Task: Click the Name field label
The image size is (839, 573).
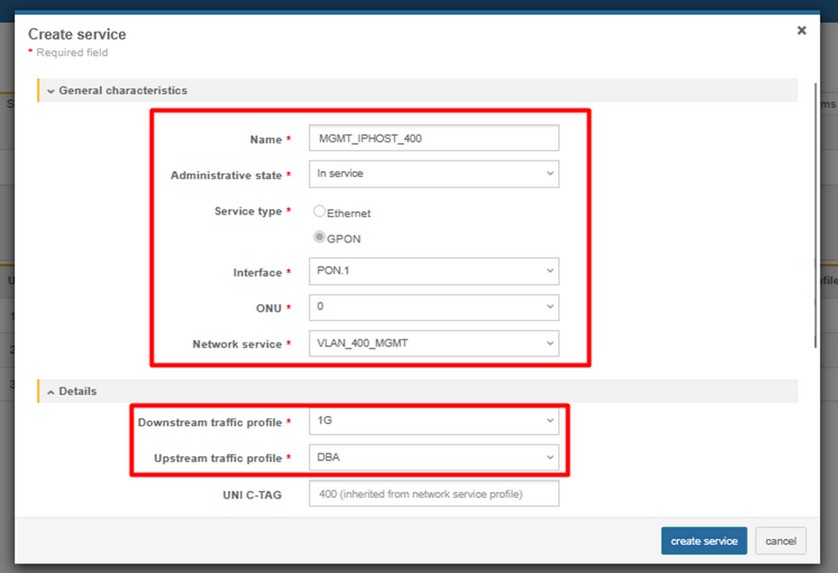Action: [265, 139]
